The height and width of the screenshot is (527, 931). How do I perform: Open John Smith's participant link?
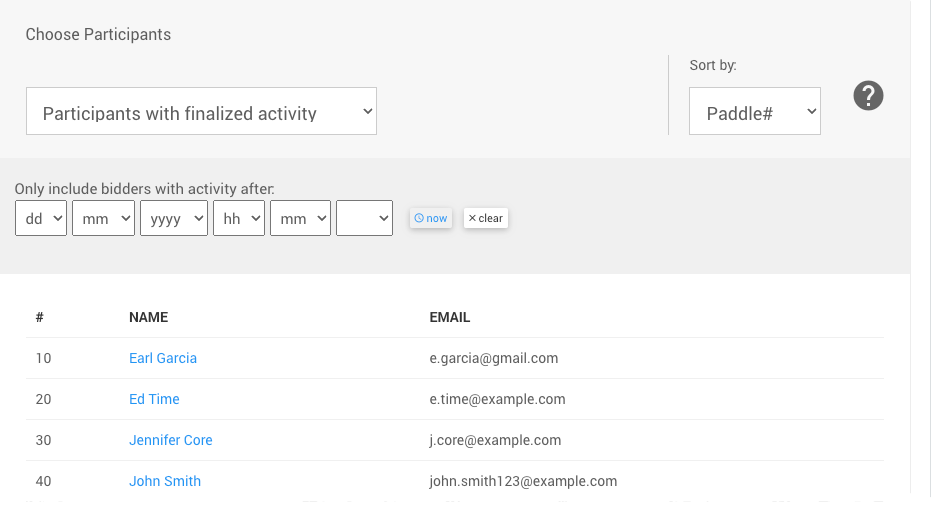point(165,481)
